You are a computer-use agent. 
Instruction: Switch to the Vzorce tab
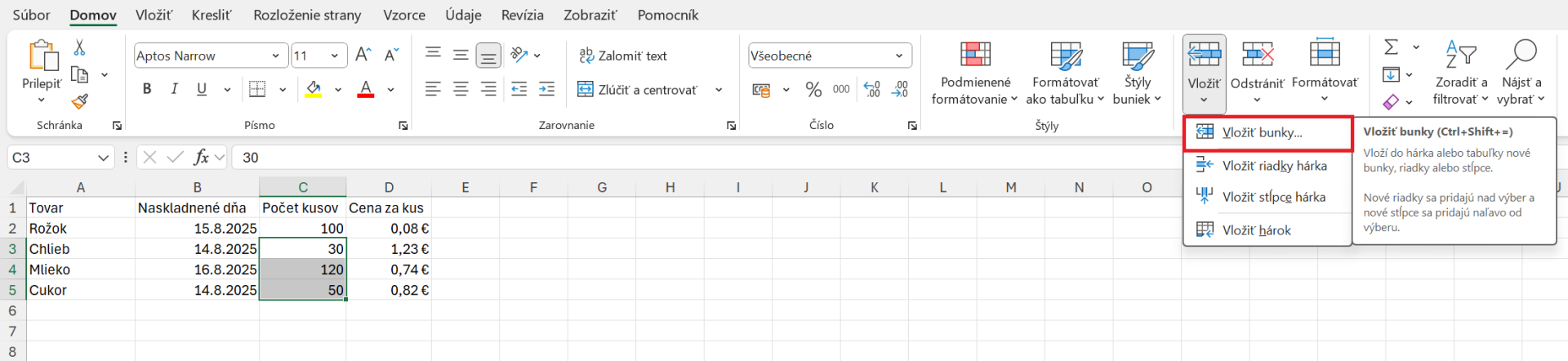tap(403, 15)
